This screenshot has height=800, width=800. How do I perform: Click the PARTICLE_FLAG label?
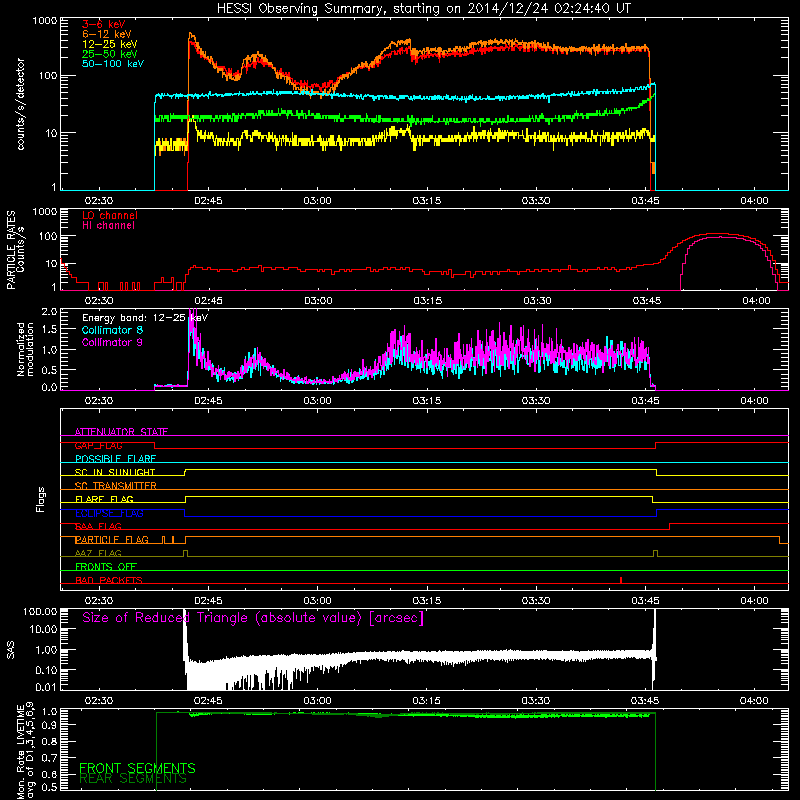coord(112,540)
